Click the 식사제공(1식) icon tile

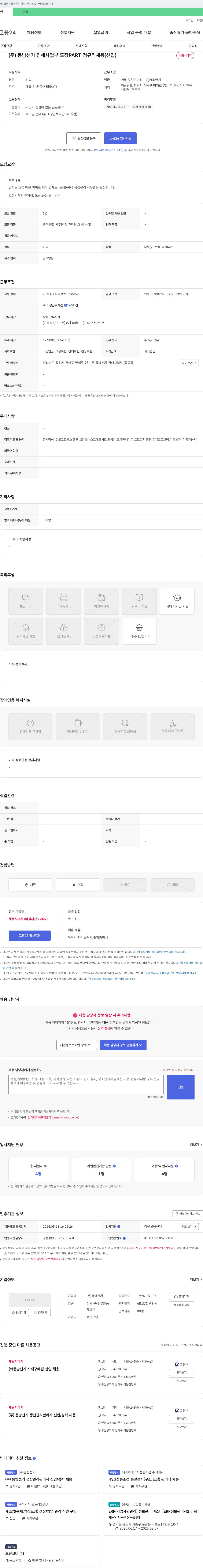139,631
